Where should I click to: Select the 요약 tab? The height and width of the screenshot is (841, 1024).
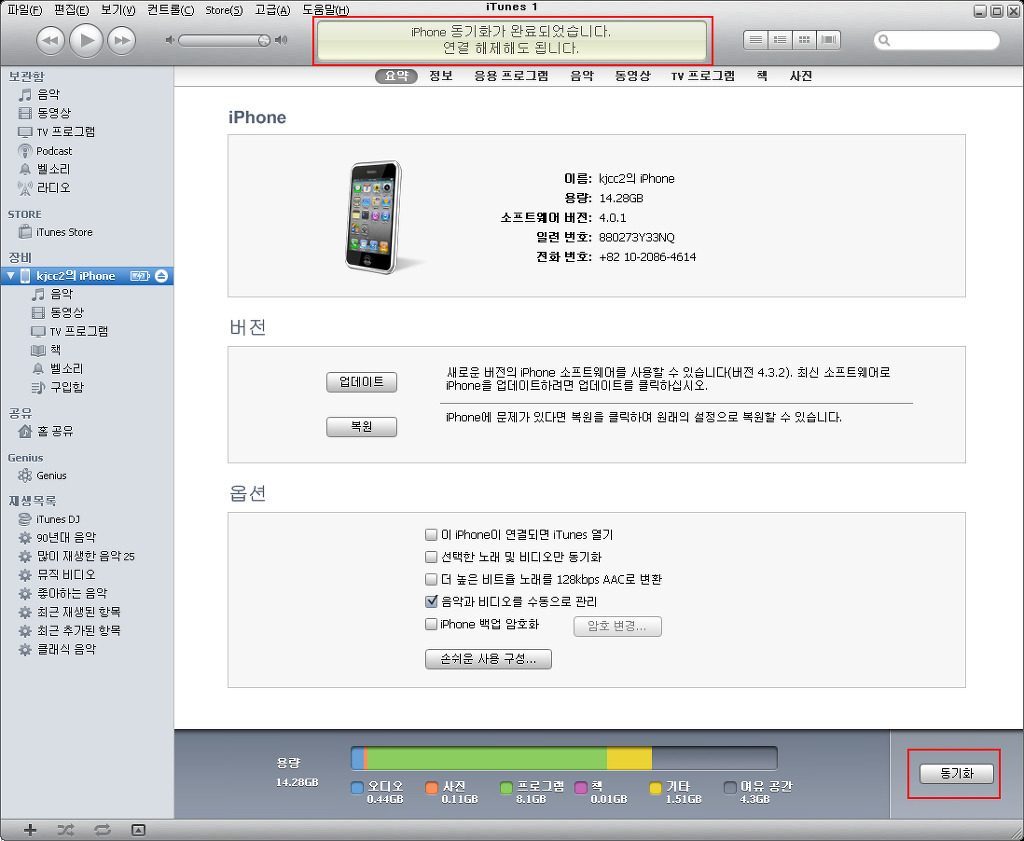pos(396,76)
